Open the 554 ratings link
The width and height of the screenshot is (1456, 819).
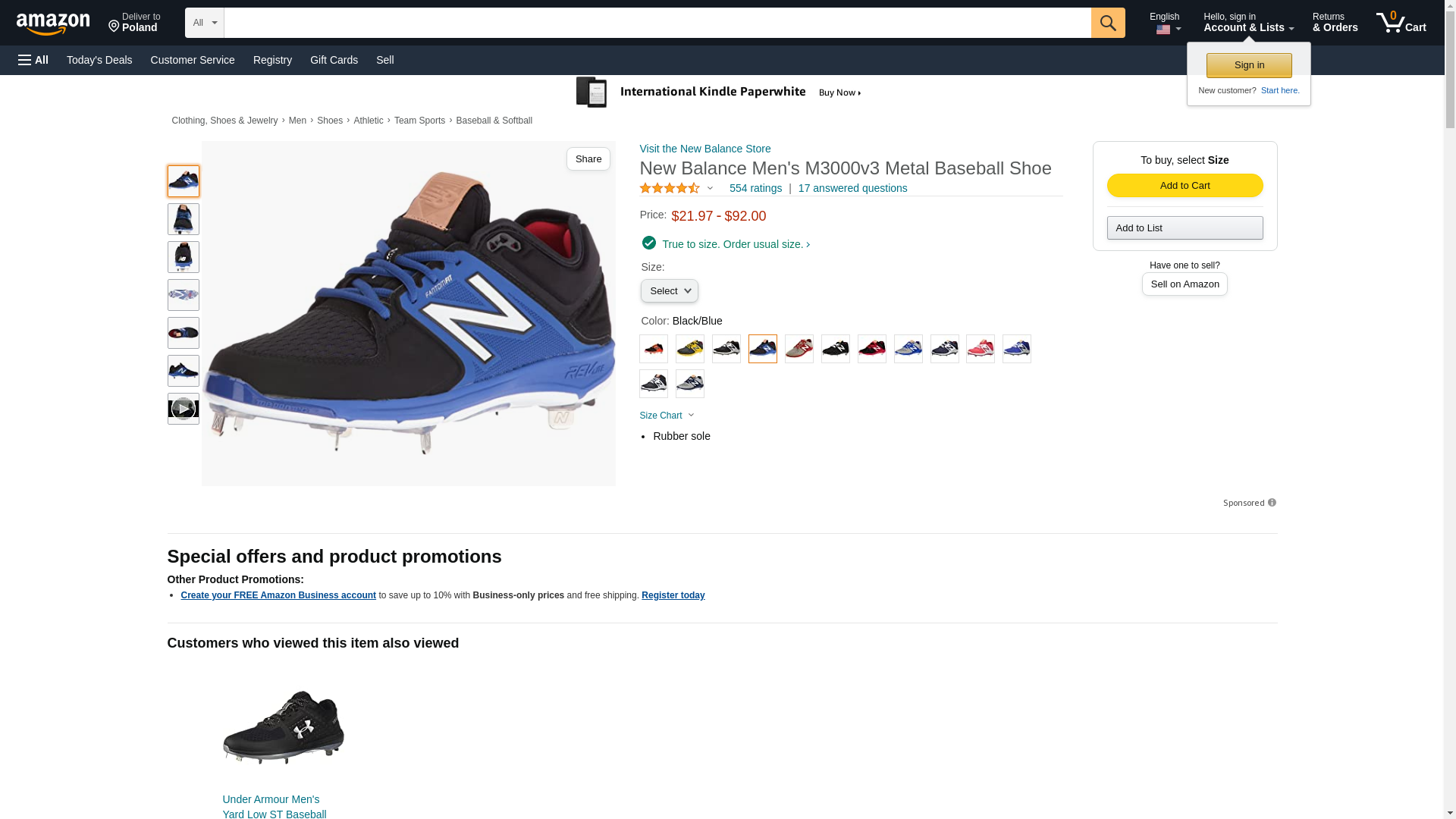click(x=755, y=188)
